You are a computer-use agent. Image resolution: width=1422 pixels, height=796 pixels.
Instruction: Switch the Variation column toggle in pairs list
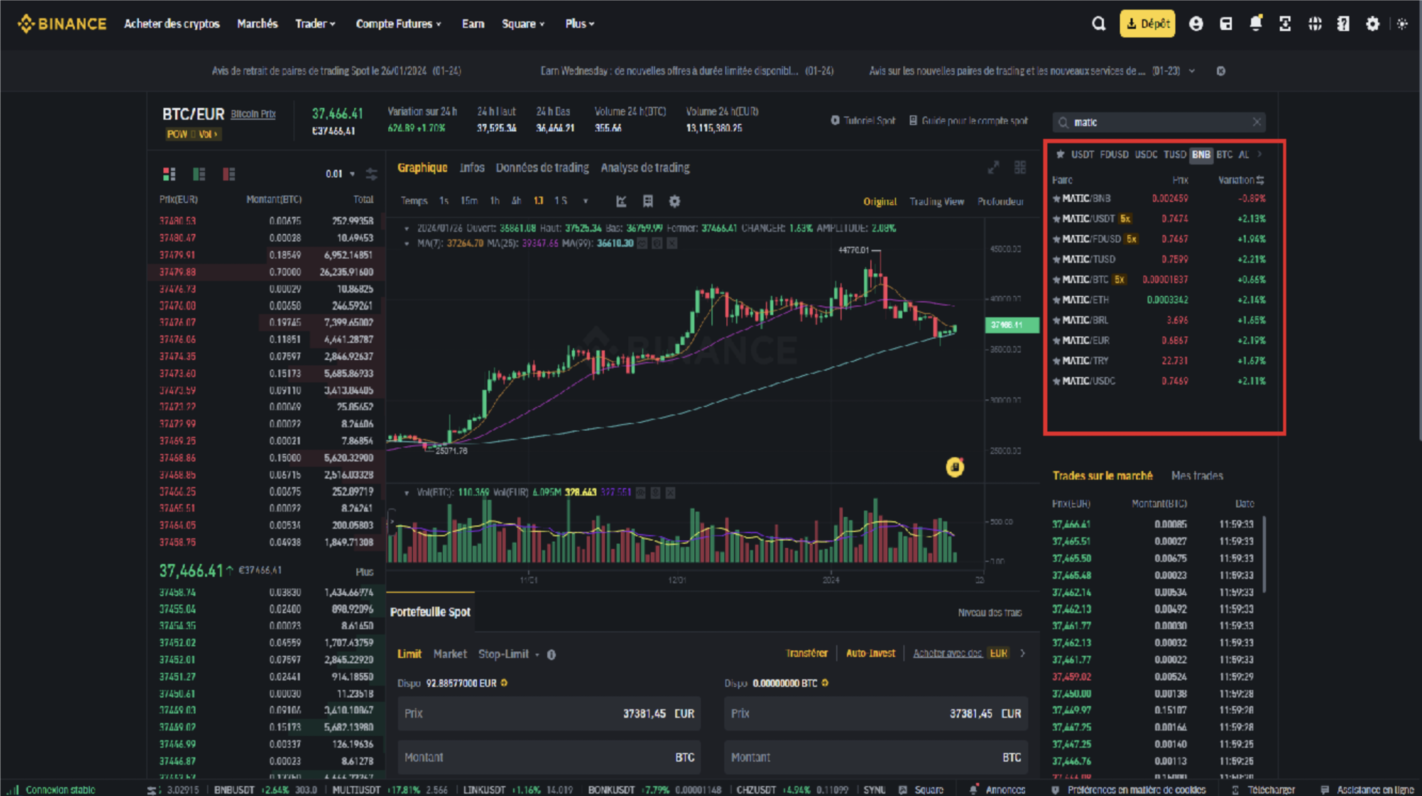pos(1260,180)
